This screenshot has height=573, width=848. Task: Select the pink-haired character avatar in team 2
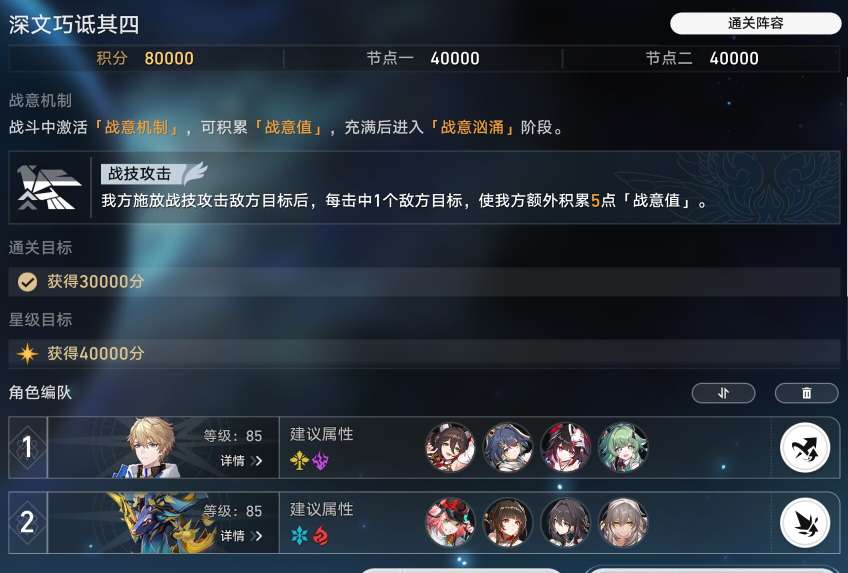tap(450, 522)
